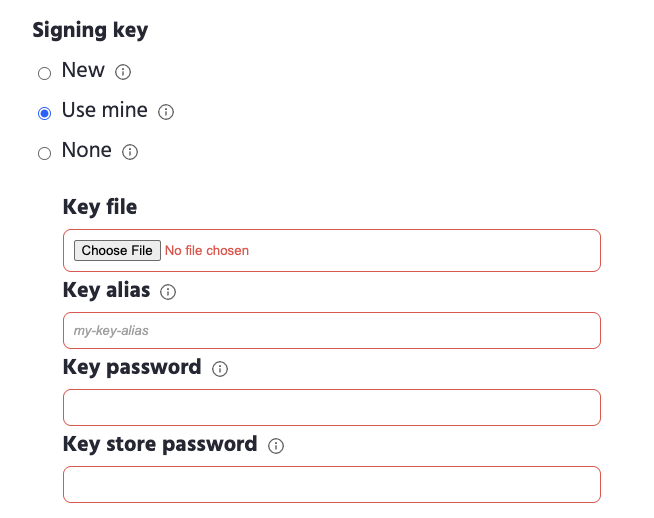The image size is (654, 518).
Task: Click the 'Key alias' label text
Action: 106,290
